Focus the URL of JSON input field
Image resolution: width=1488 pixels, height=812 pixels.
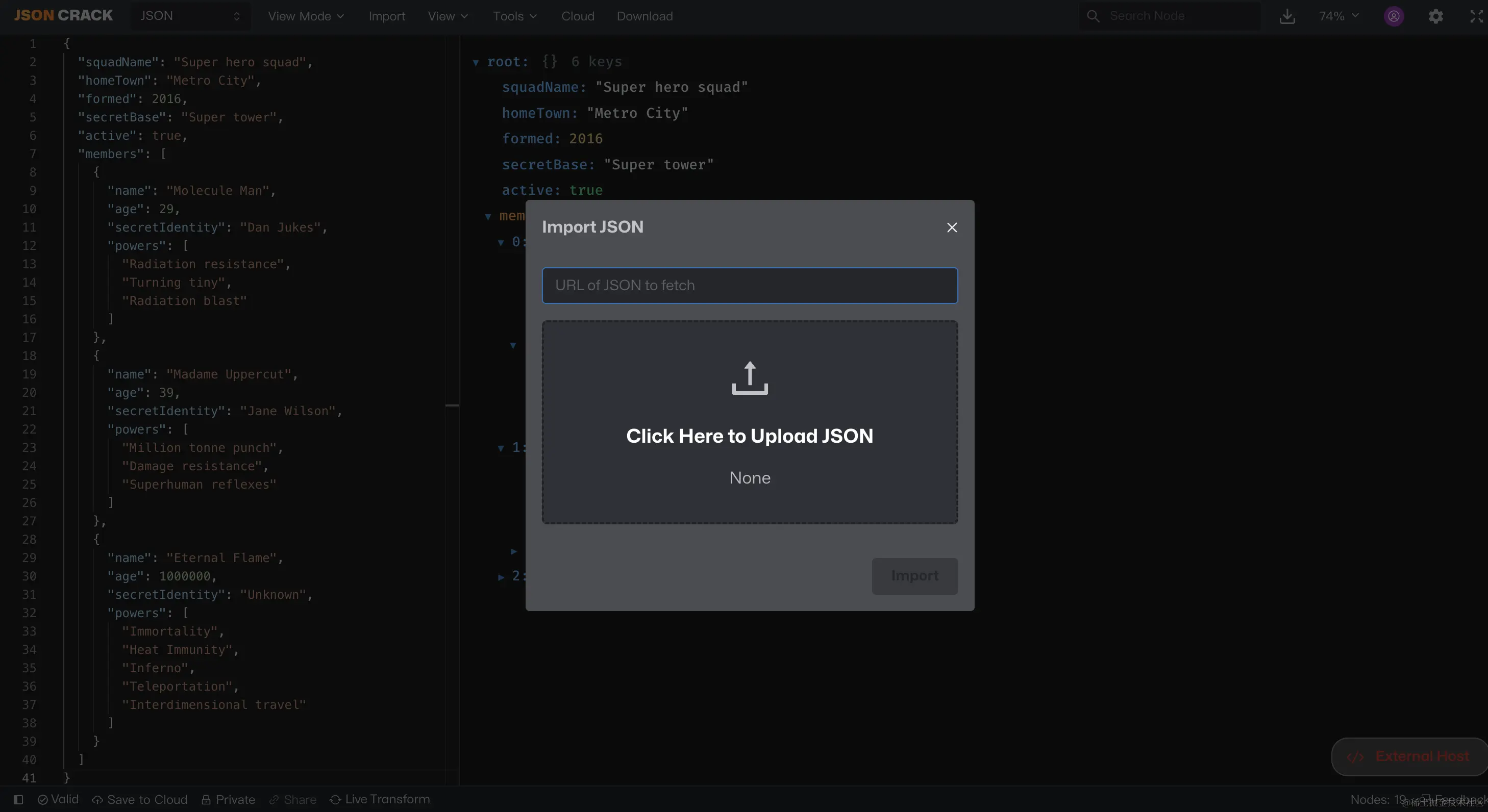pyautogui.click(x=749, y=285)
